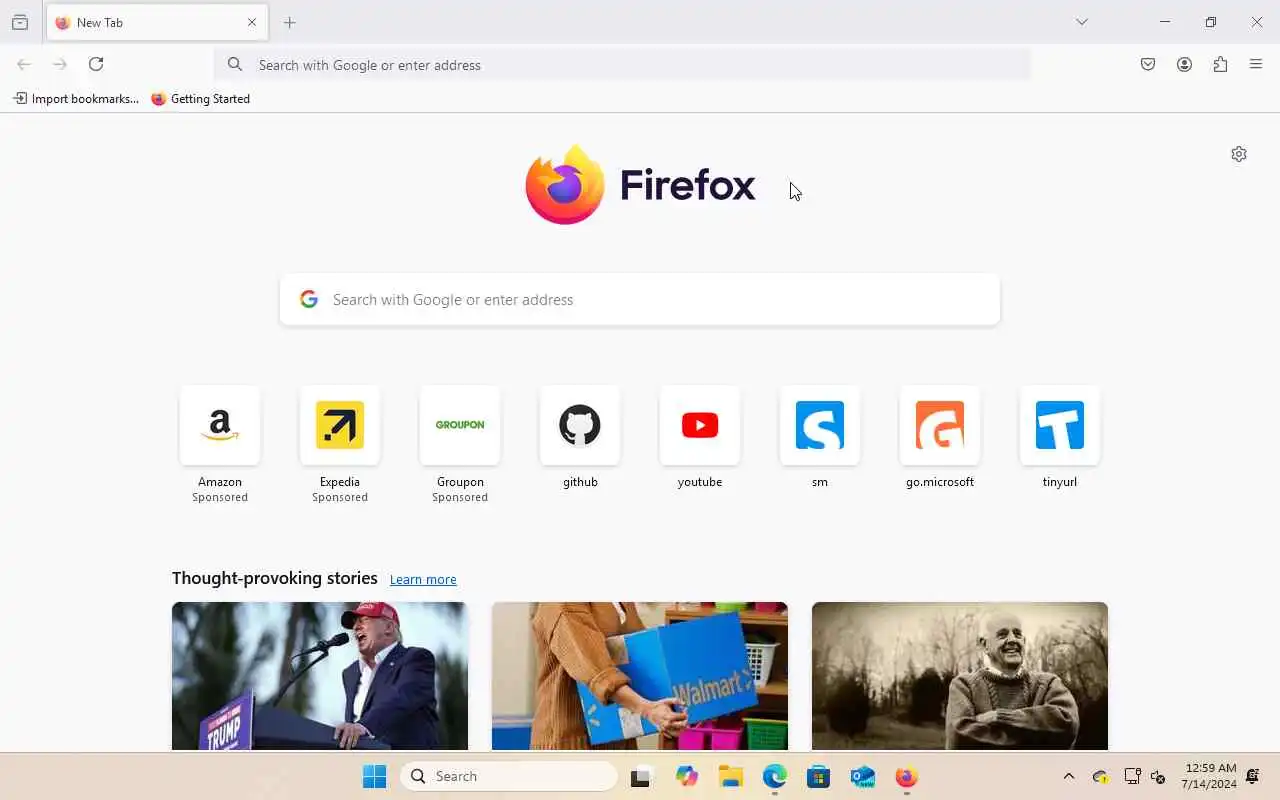Open notifications bell icon in tray

pos(1253,777)
